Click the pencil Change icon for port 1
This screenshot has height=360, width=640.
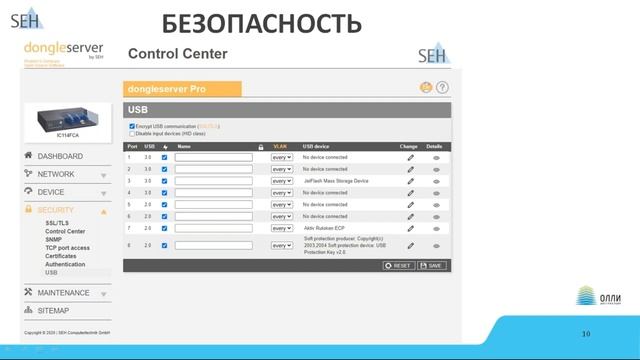click(x=411, y=158)
